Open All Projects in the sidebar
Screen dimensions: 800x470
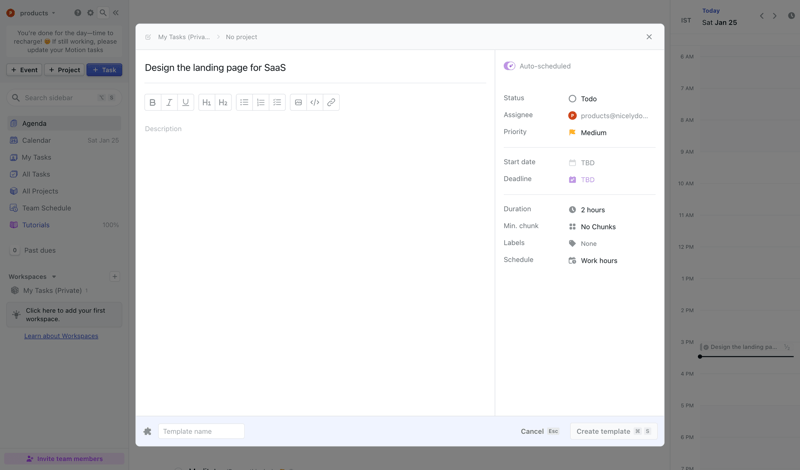[x=64, y=191]
